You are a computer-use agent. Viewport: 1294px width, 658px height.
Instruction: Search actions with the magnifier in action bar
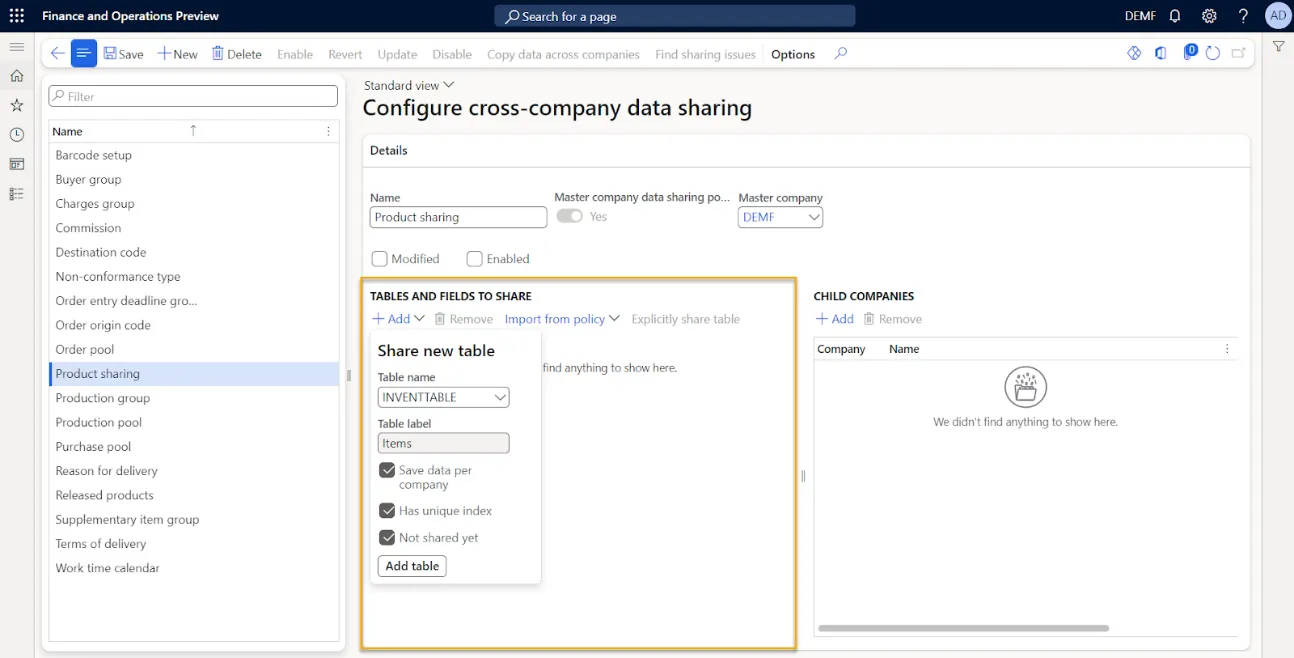[x=841, y=54]
